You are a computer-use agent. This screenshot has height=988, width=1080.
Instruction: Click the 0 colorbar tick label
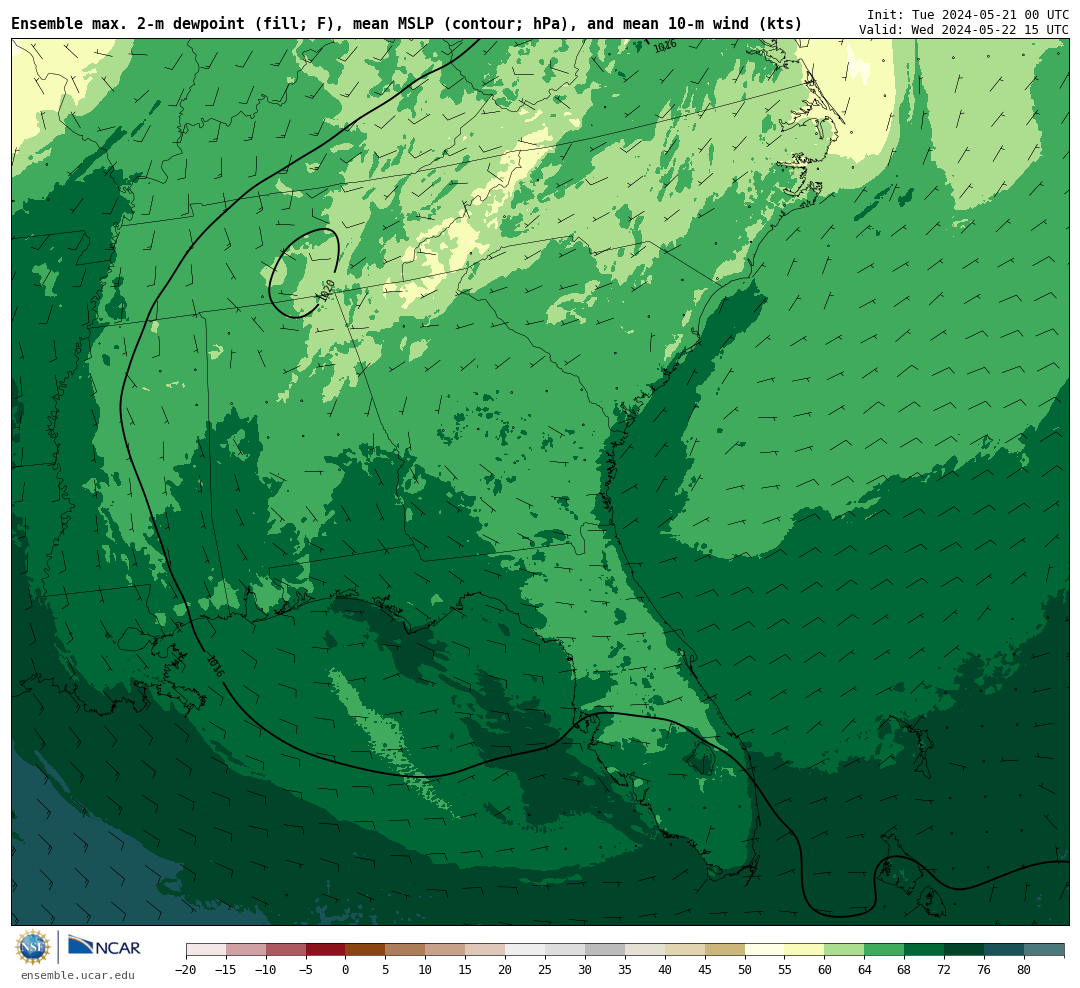point(346,970)
